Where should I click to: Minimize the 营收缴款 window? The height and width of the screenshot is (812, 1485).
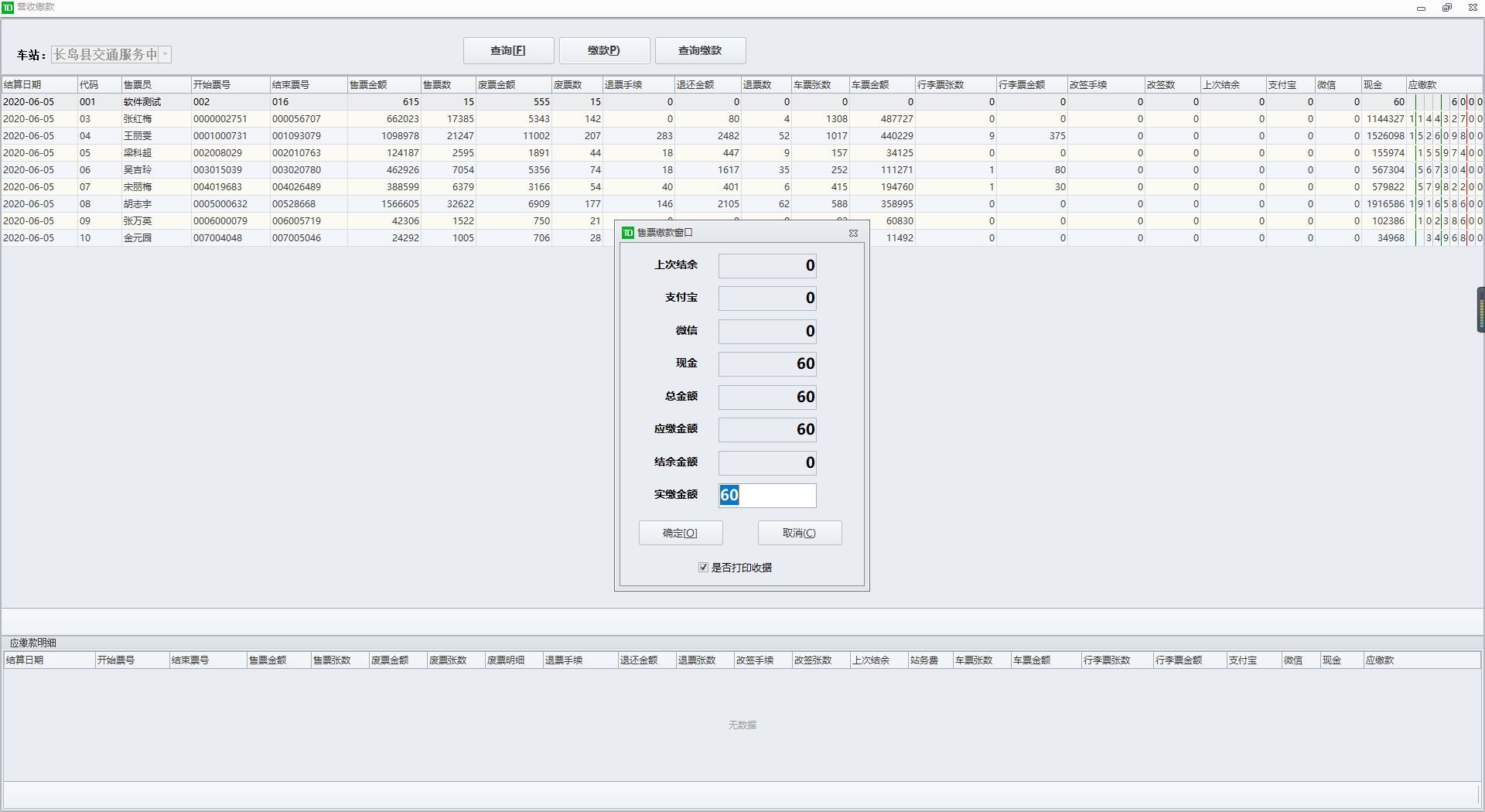tap(1421, 8)
